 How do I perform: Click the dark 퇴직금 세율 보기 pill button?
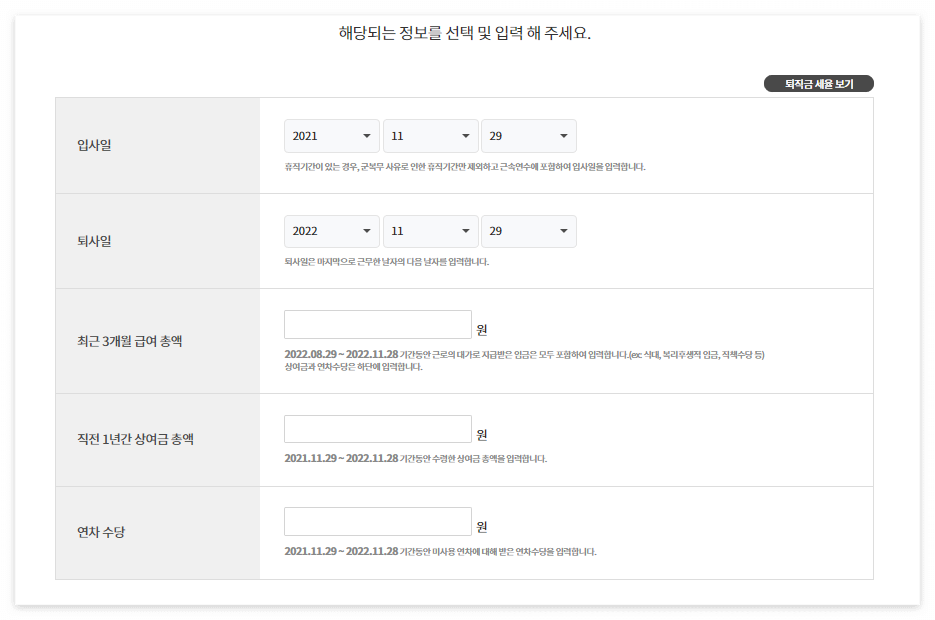click(x=818, y=83)
